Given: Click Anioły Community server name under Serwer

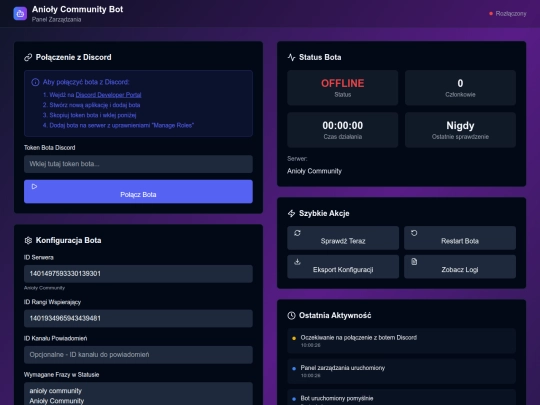Looking at the screenshot, I should [x=314, y=171].
